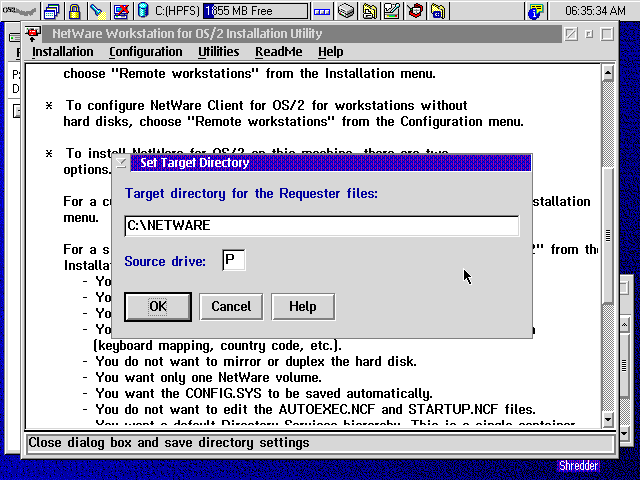This screenshot has height=480, width=640.
Task: Click the disk drive cylinder monitor icon
Action: pos(143,10)
